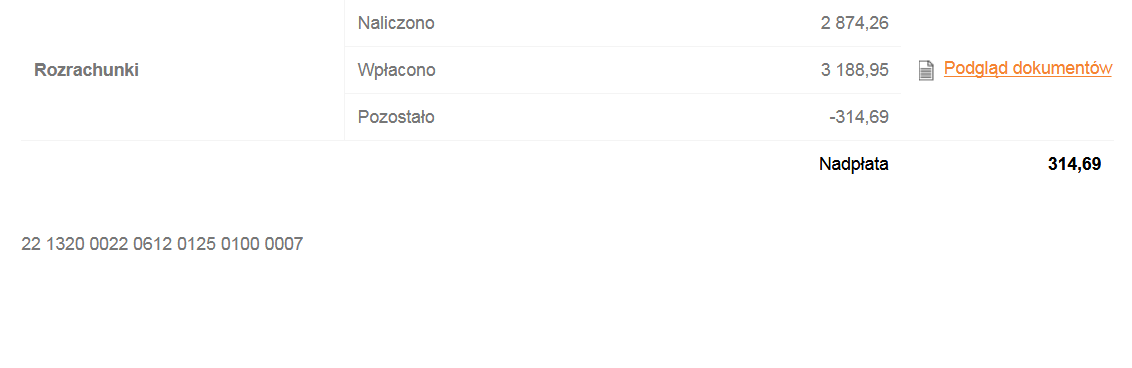Image resolution: width=1132 pixels, height=368 pixels.
Task: Select the 0612 group in account number
Action: (x=153, y=244)
